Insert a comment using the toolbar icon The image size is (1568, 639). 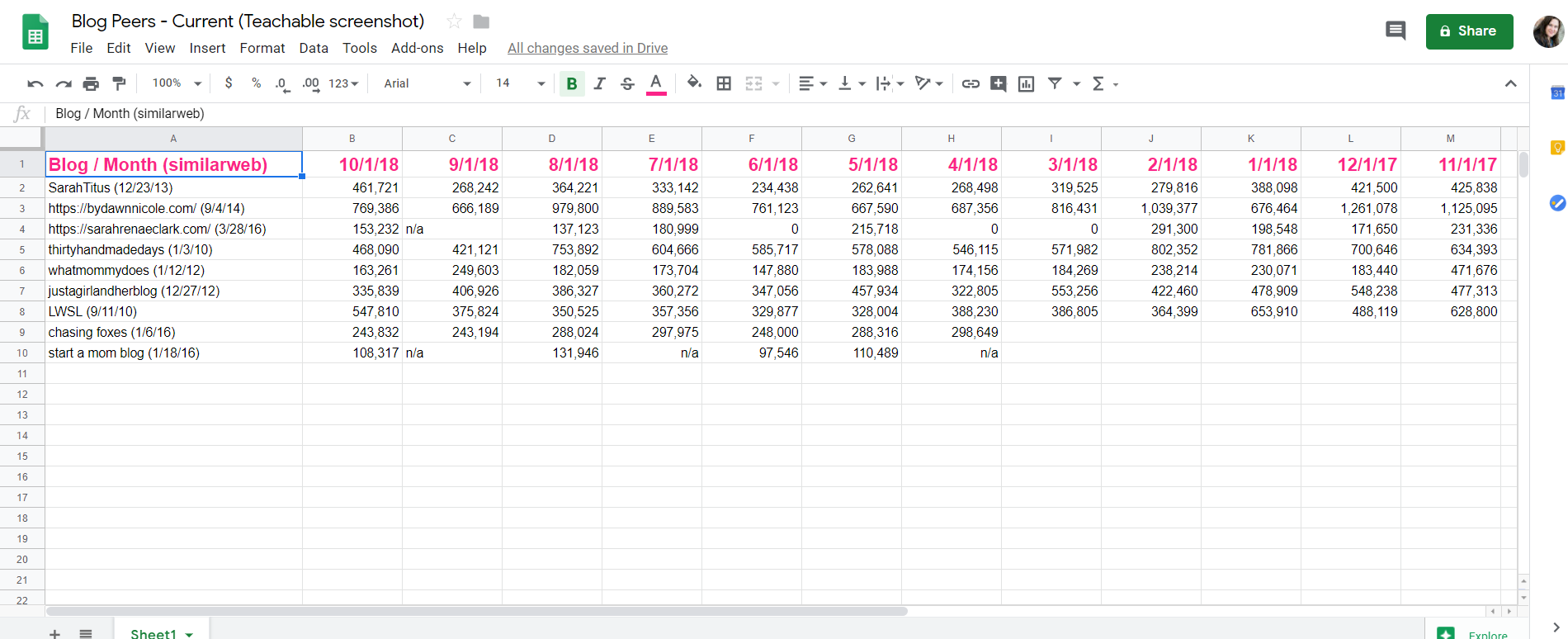click(x=999, y=83)
